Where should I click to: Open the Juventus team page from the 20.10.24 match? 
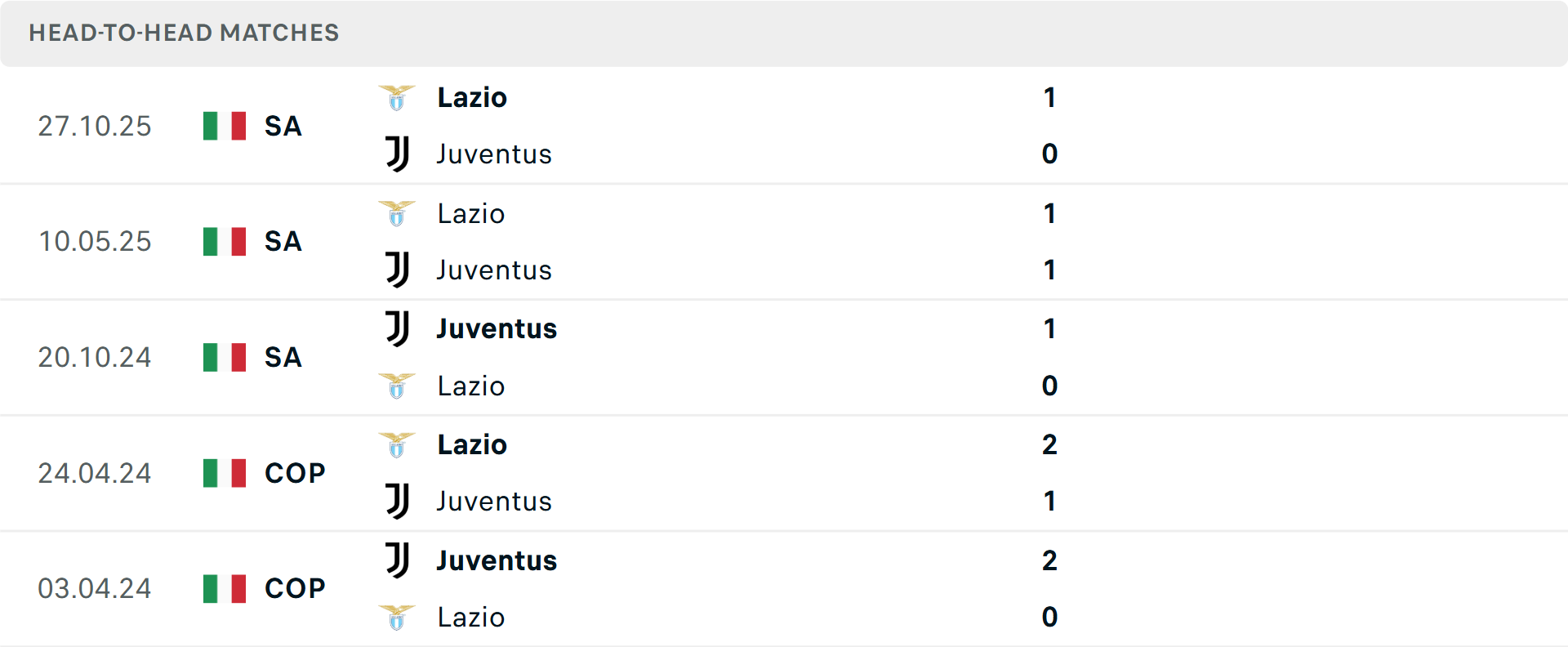495,328
